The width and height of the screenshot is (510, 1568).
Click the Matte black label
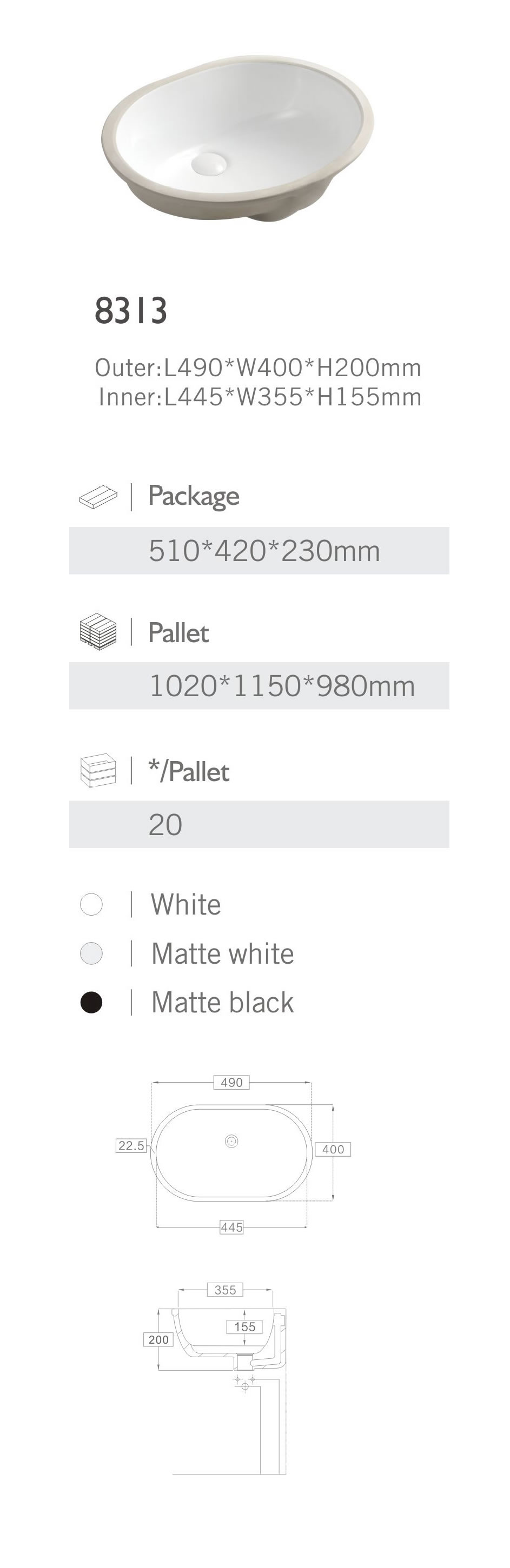coord(222,1003)
